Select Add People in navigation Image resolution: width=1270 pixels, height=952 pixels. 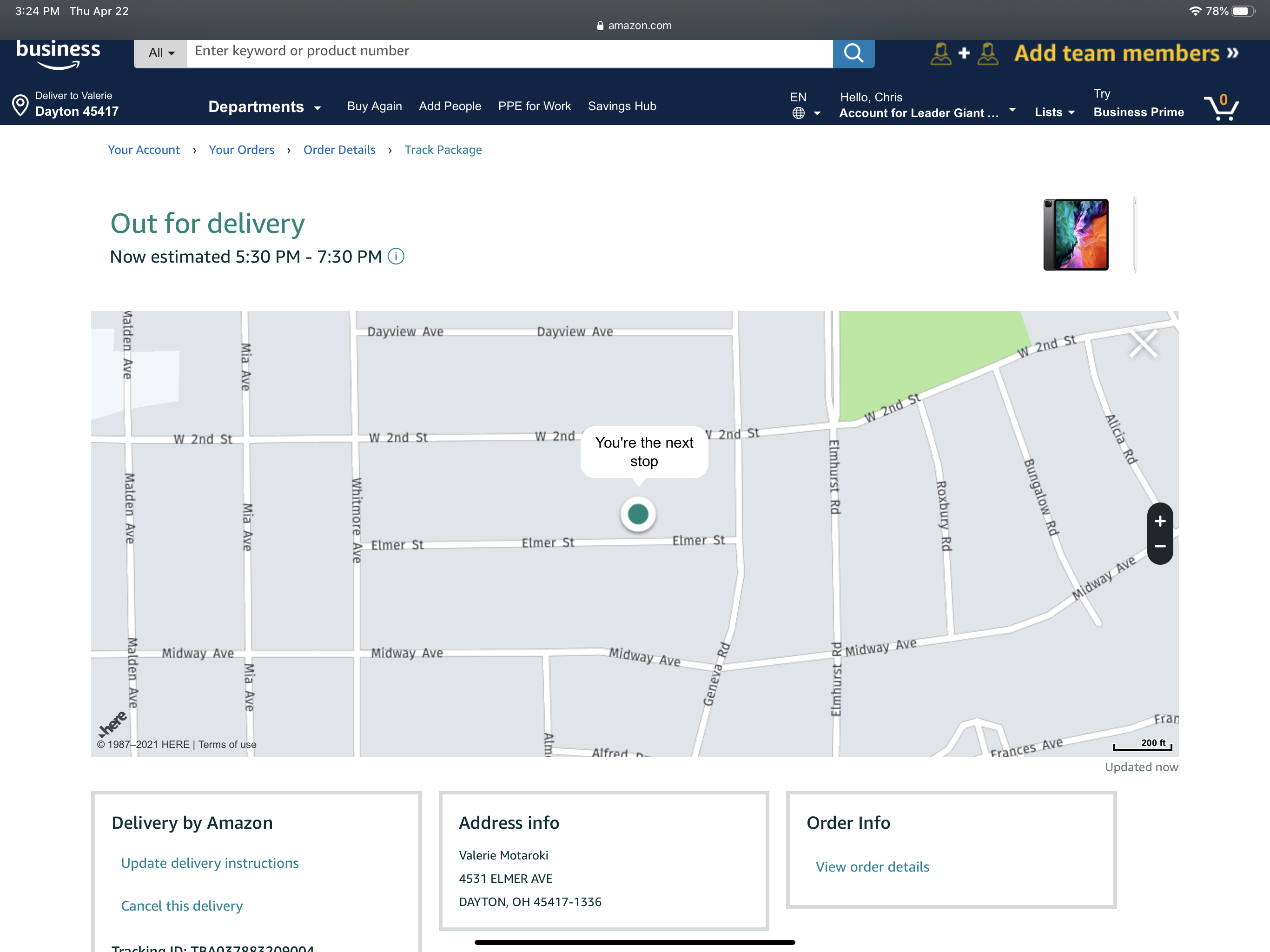(450, 106)
